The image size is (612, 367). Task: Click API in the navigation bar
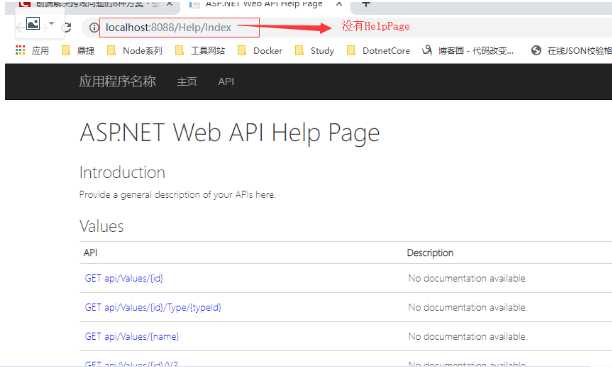tap(226, 82)
